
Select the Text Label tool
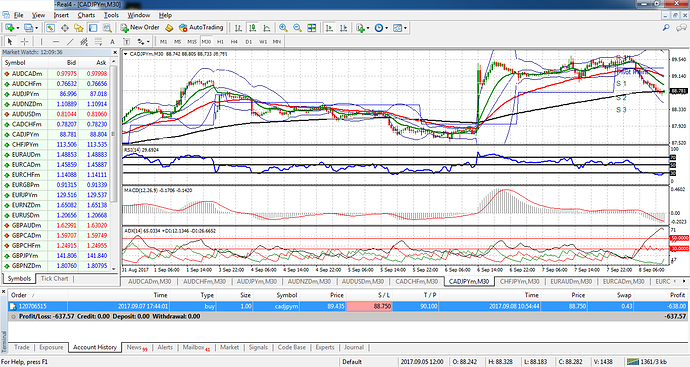126,42
